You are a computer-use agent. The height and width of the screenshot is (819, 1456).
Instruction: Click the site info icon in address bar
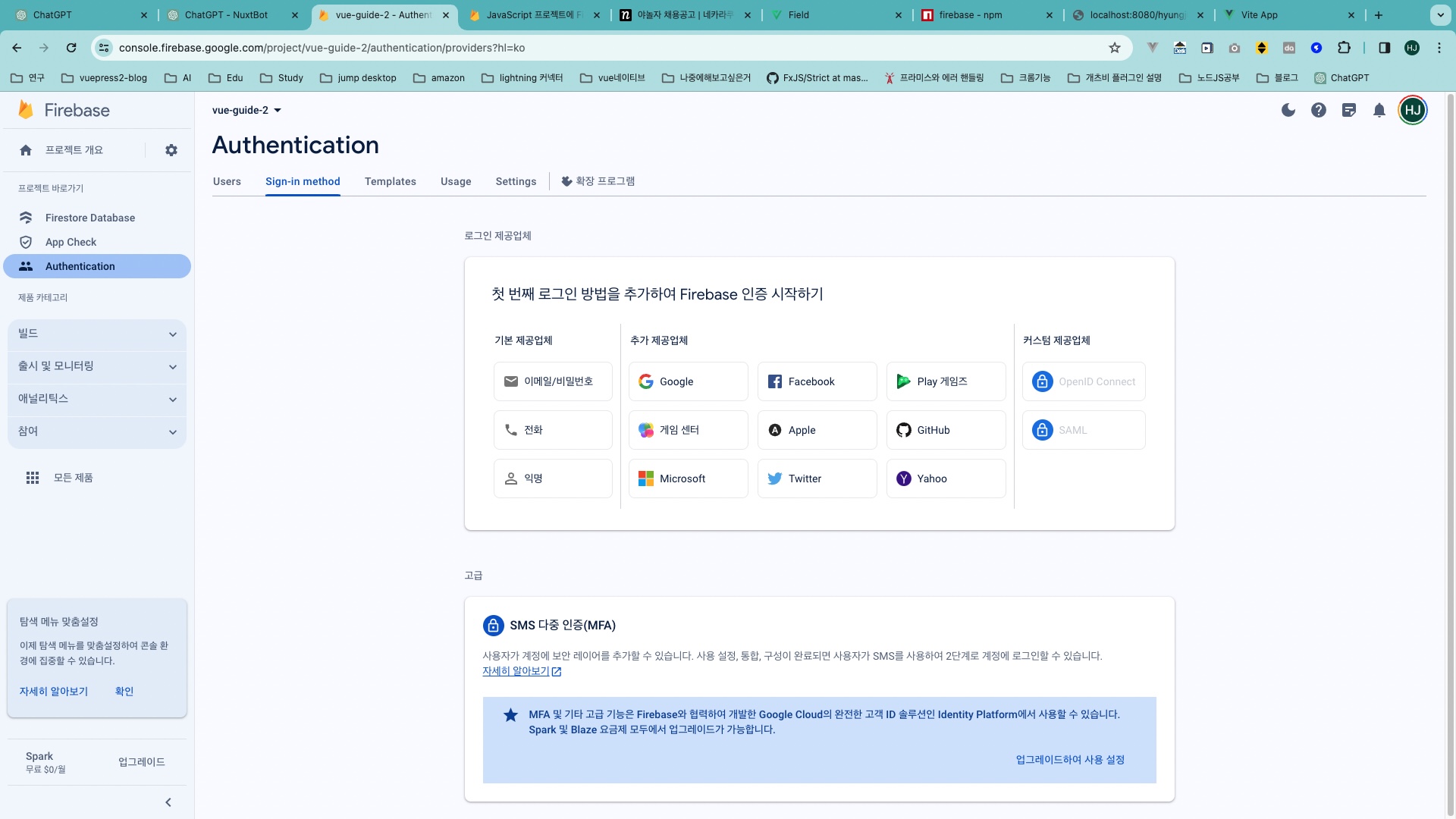[x=104, y=48]
